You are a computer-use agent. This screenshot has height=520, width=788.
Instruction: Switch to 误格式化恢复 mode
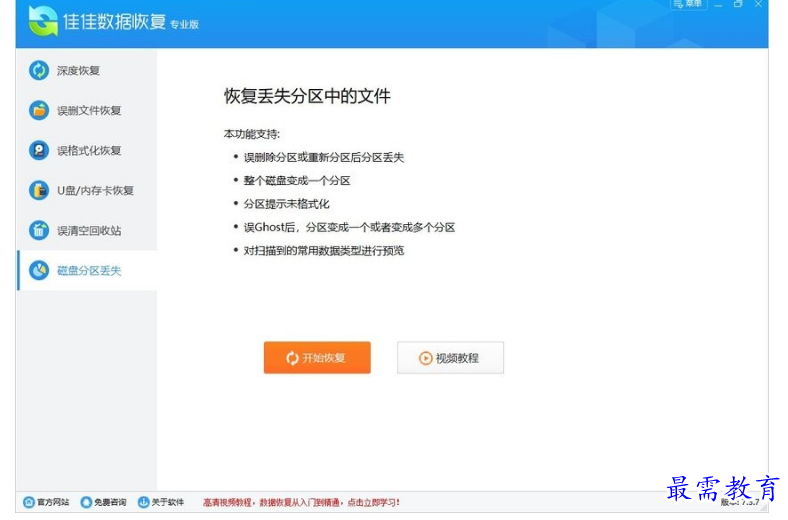tap(87, 150)
